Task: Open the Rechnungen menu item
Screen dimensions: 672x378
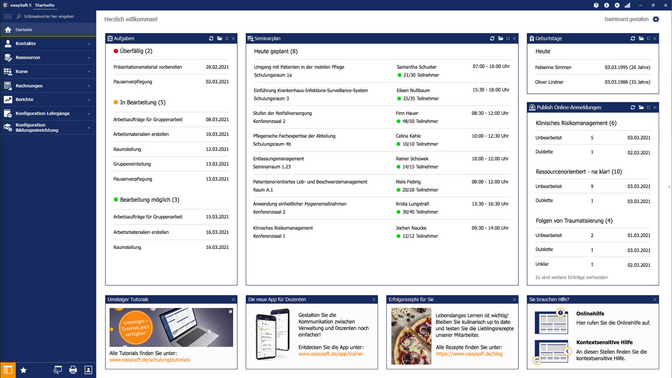Action: tap(48, 86)
